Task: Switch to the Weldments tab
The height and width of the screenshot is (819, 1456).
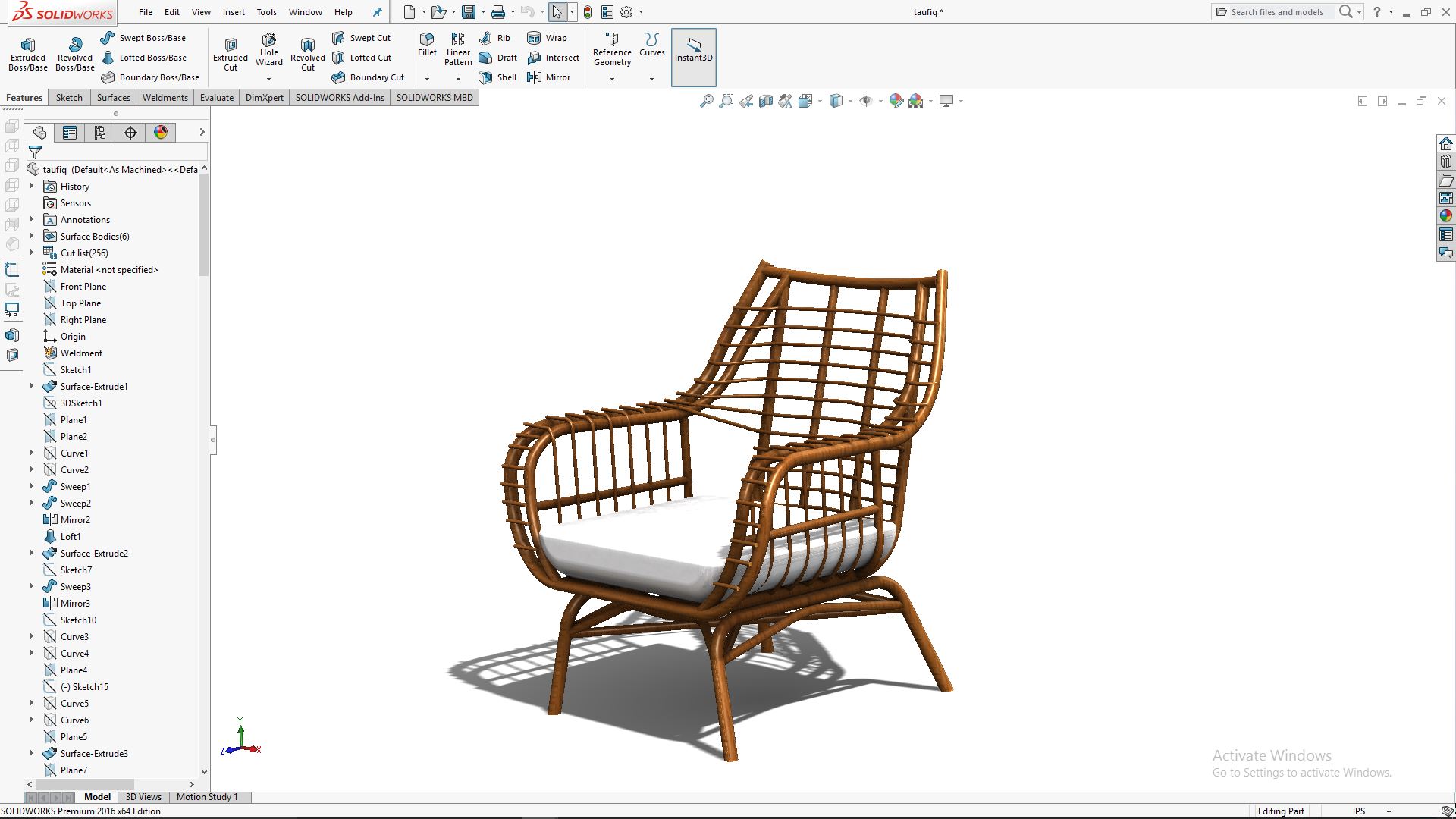Action: pyautogui.click(x=165, y=97)
